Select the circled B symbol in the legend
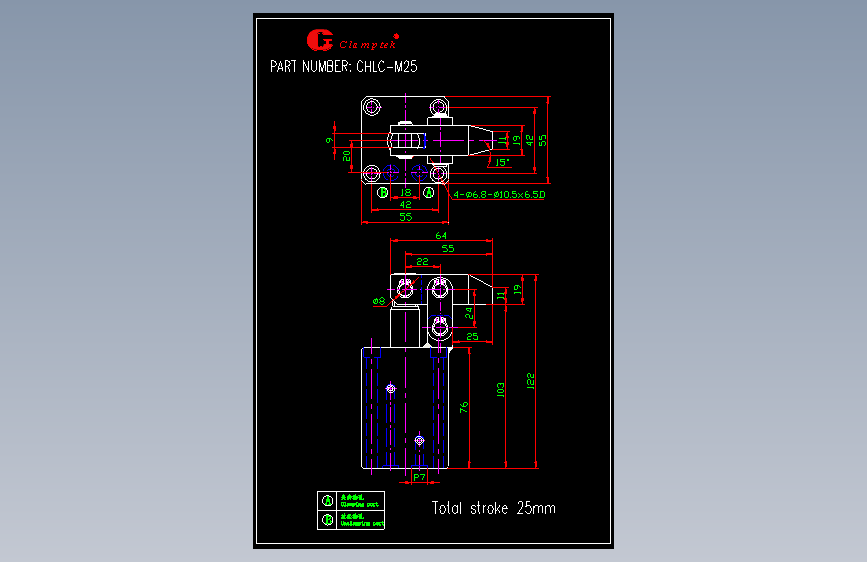This screenshot has height=562, width=867. (x=327, y=520)
